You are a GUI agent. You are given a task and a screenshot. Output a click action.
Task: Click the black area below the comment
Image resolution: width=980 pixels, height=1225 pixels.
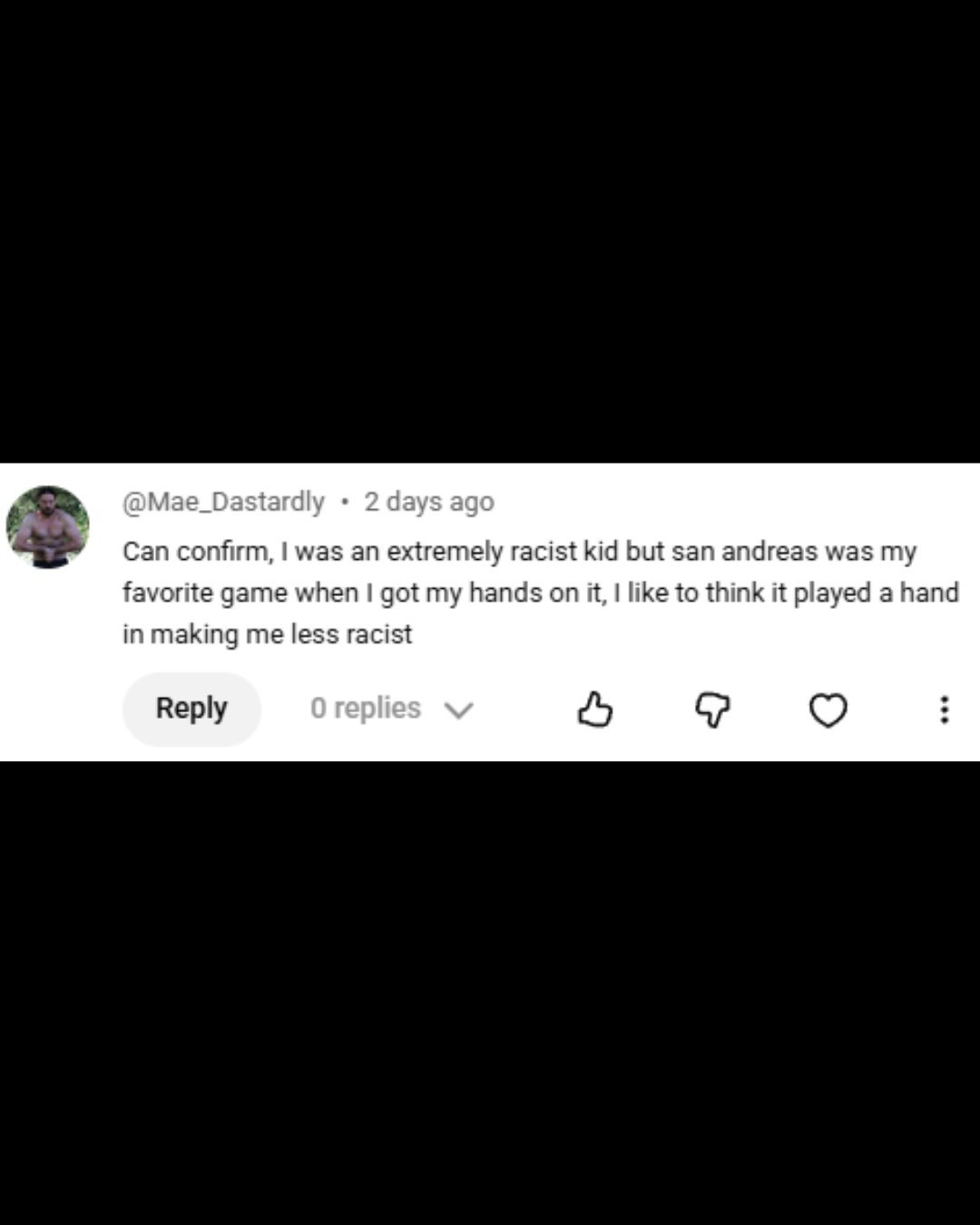490,993
